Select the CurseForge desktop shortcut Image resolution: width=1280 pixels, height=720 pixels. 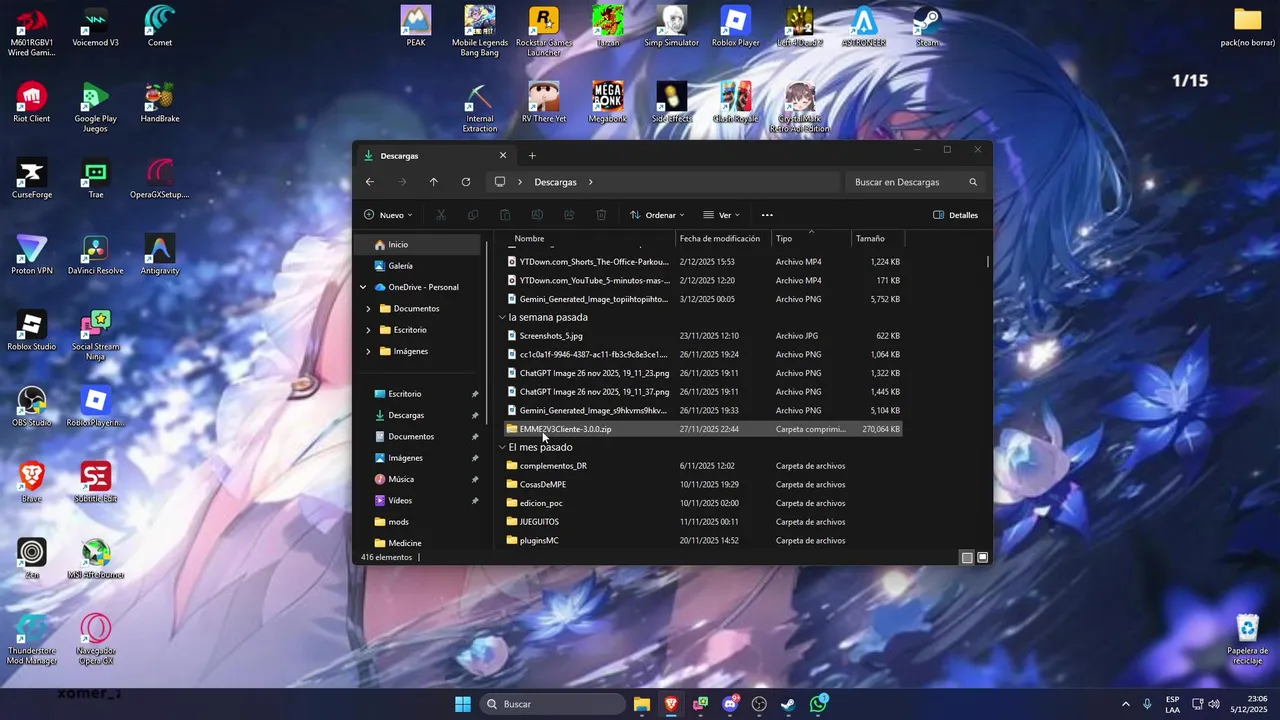(32, 180)
